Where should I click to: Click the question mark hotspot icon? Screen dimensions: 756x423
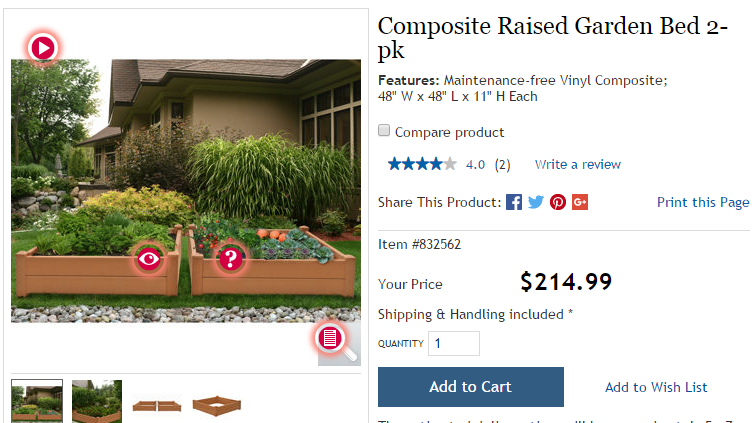click(231, 259)
